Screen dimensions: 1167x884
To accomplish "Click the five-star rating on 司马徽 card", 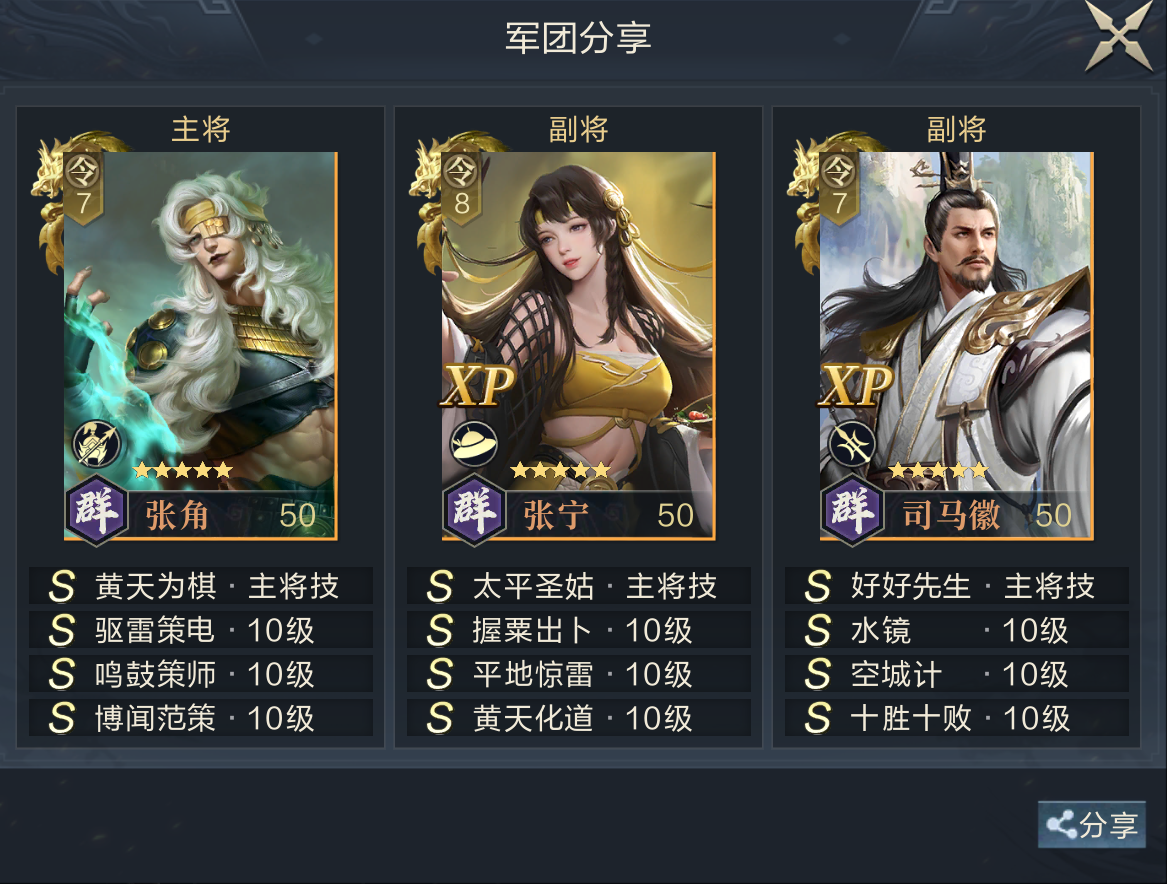I will (938, 470).
